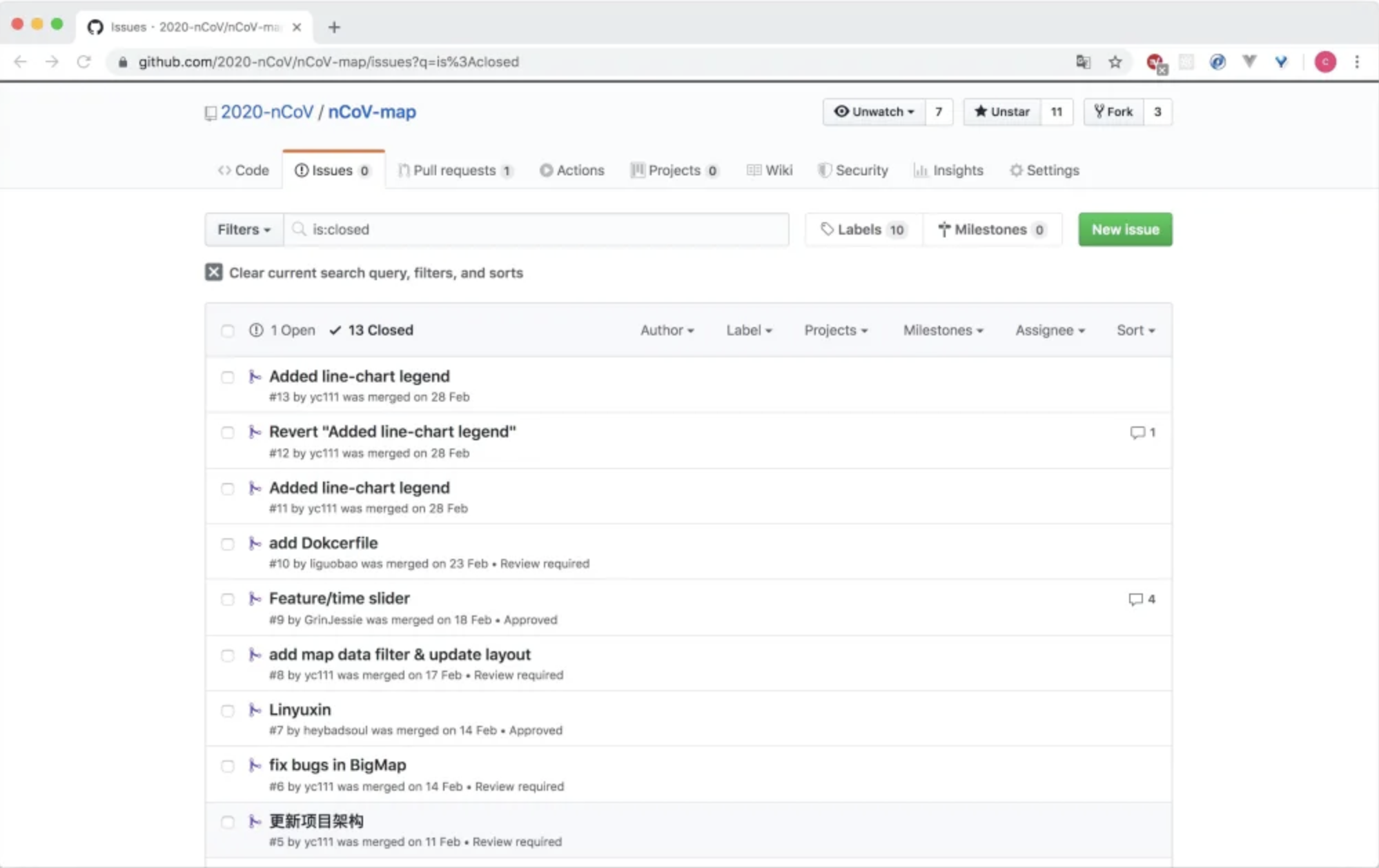Open the Wiki tab
Viewport: 1379px width, 868px height.
point(770,170)
